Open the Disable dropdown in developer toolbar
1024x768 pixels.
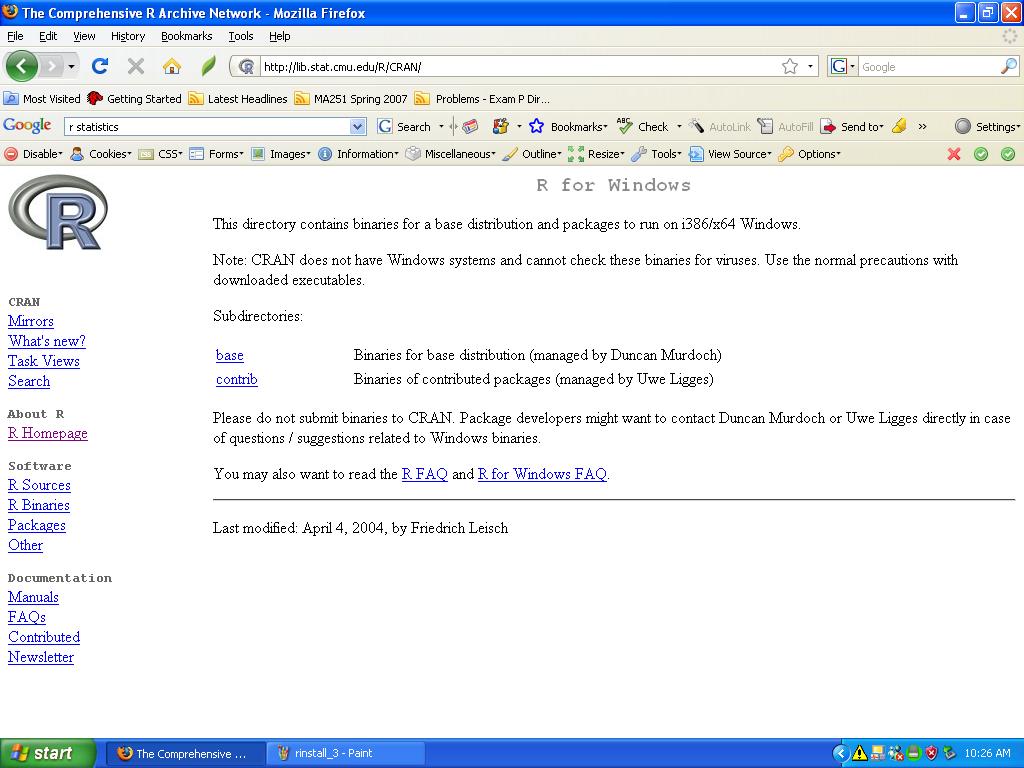[35, 154]
